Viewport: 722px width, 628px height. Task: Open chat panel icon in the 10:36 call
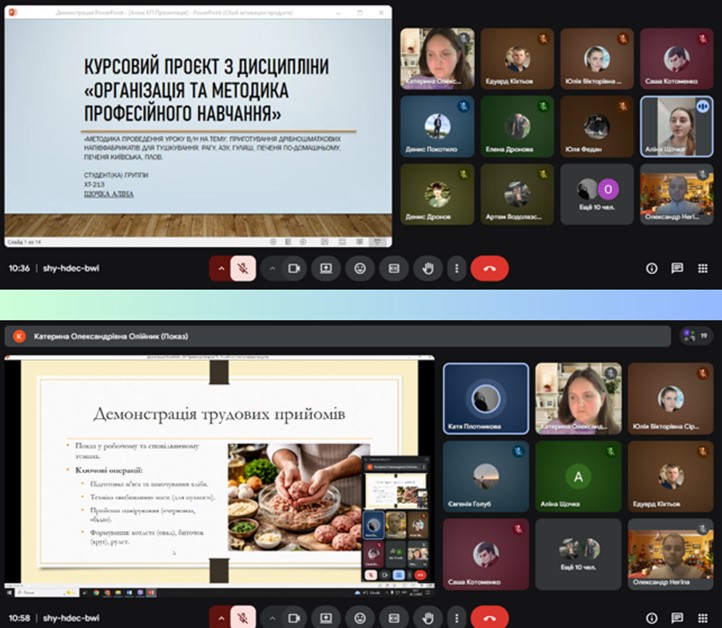(x=677, y=268)
